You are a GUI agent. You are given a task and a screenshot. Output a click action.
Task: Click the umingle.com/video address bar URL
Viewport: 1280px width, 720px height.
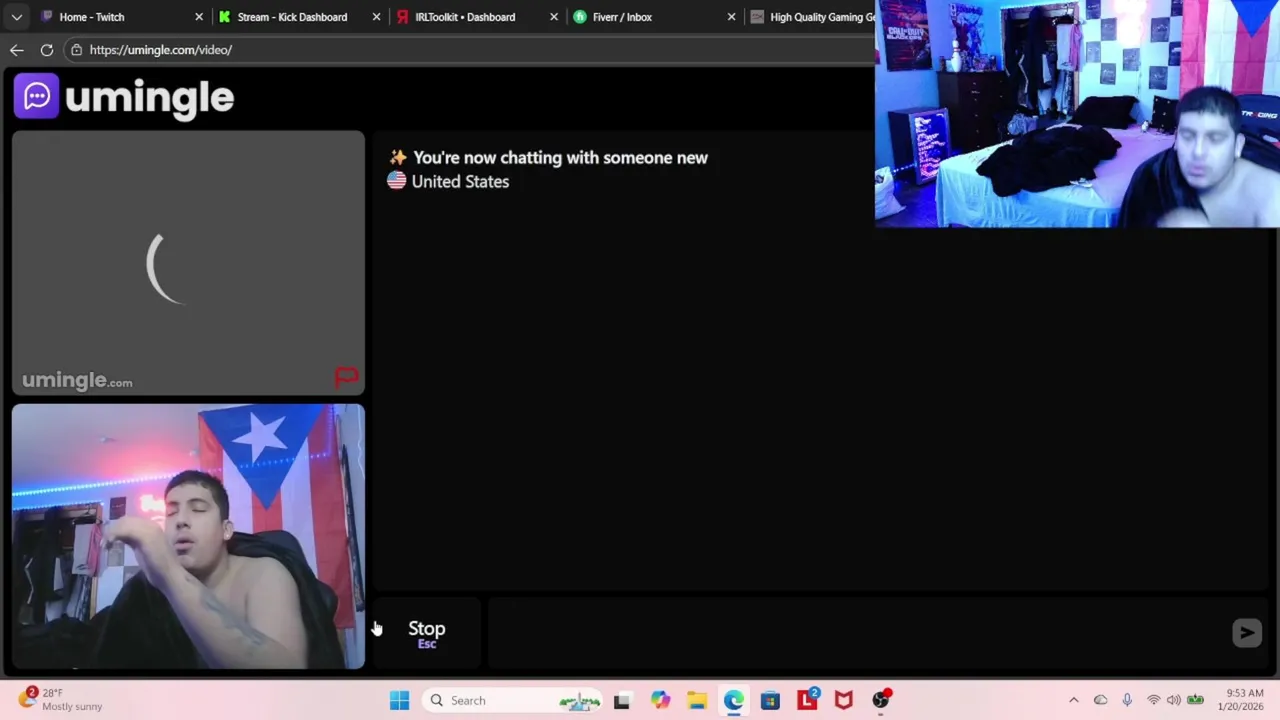160,50
